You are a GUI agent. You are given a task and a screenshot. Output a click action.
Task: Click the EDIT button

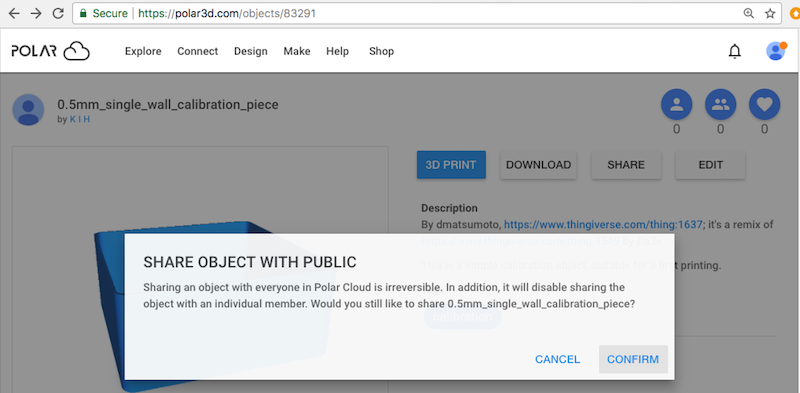pos(710,165)
